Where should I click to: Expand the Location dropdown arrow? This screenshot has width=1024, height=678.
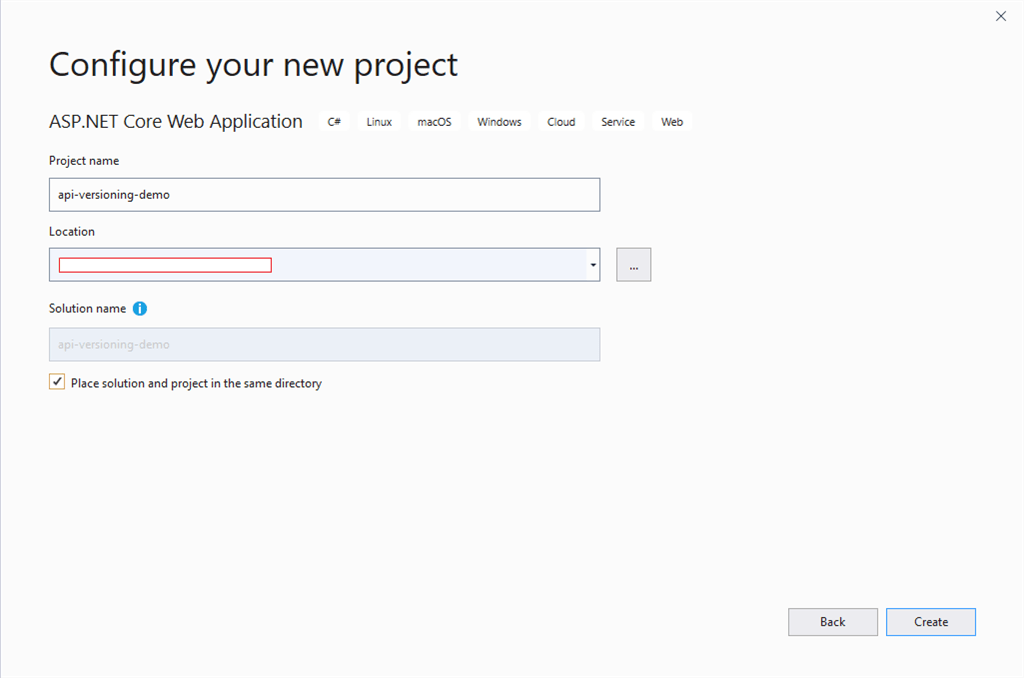pos(593,265)
